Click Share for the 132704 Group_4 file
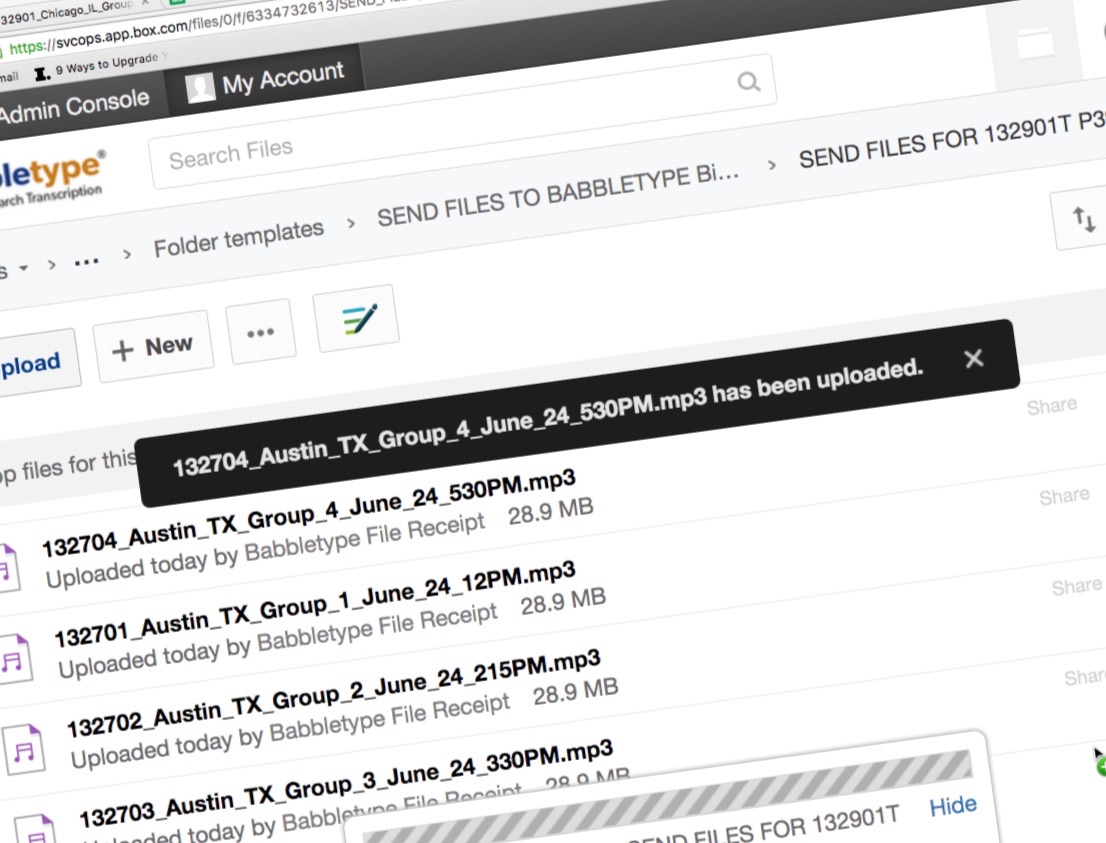 (1052, 406)
